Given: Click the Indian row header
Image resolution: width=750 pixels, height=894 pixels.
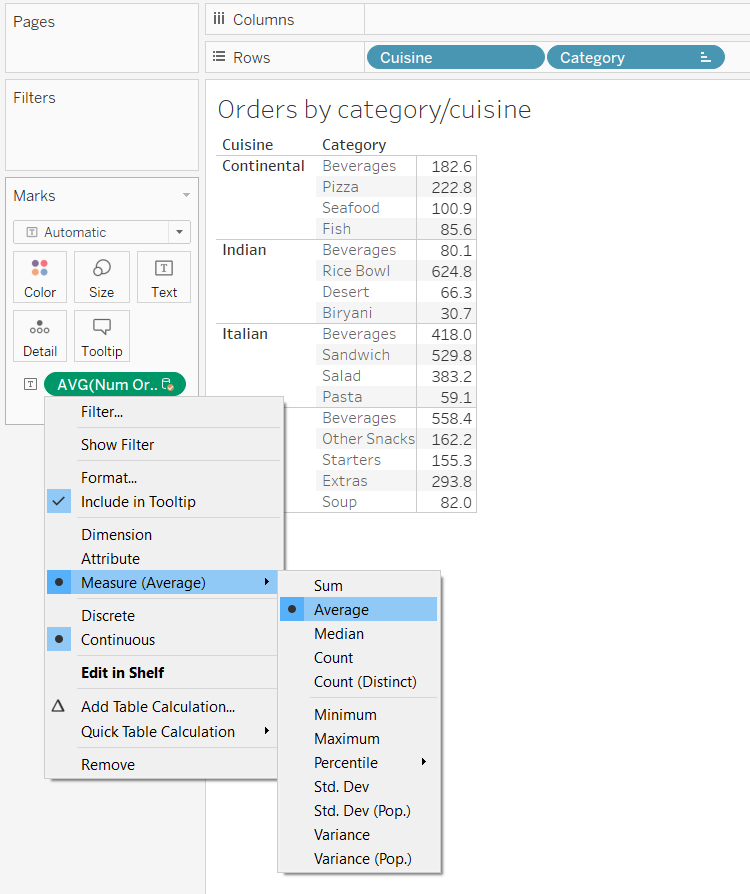Looking at the screenshot, I should [x=244, y=250].
